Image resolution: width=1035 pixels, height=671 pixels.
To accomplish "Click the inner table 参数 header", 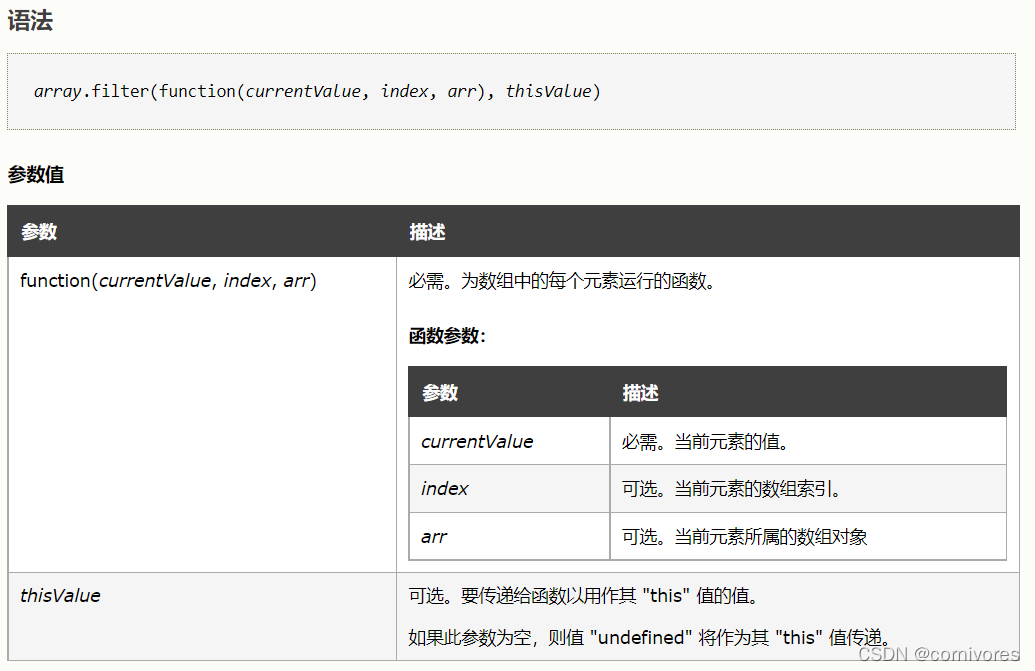I will (x=441, y=392).
